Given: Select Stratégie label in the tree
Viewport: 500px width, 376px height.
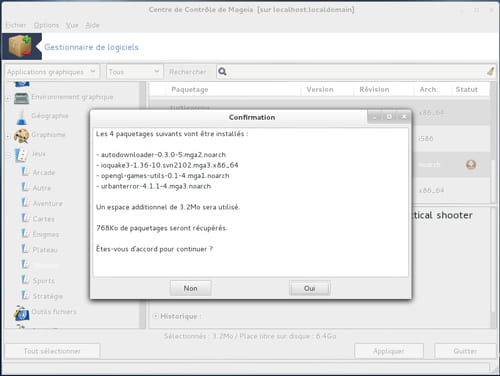Looking at the screenshot, I should click(48, 296).
